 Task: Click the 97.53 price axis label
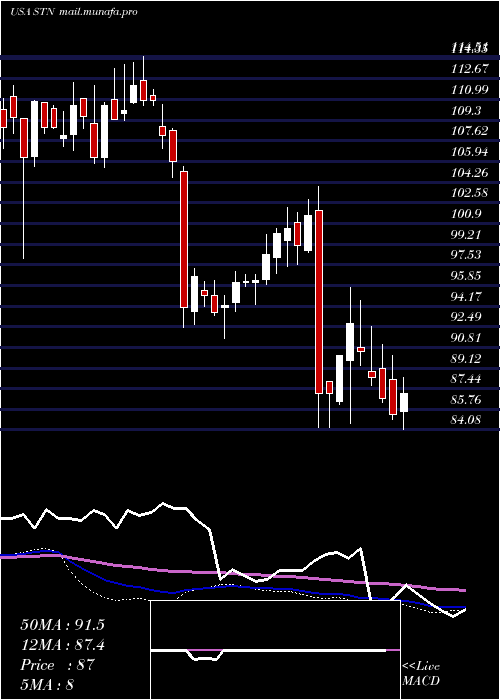[467, 254]
